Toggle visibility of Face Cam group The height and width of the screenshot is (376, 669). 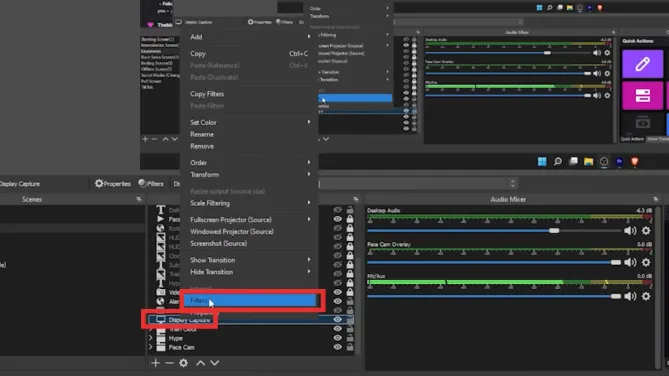337,347
